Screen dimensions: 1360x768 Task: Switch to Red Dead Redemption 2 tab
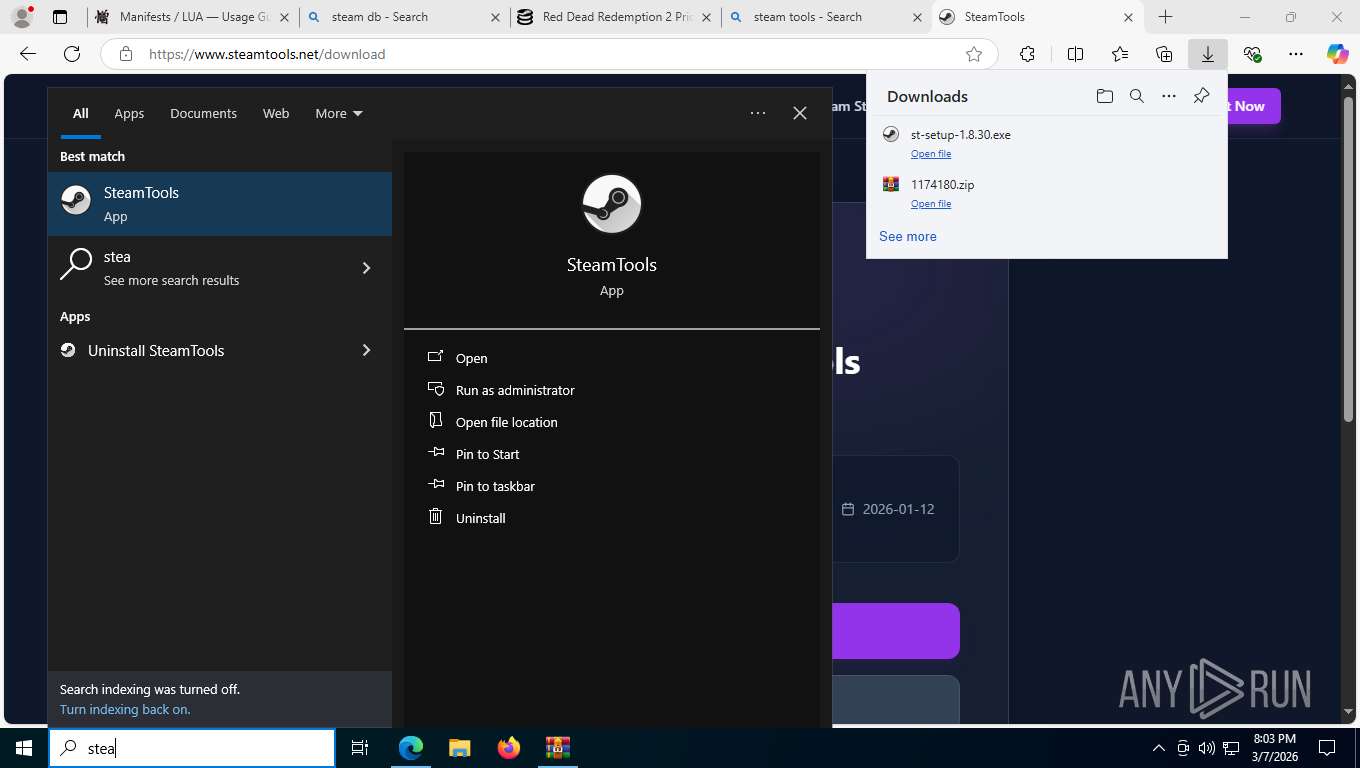click(x=616, y=17)
